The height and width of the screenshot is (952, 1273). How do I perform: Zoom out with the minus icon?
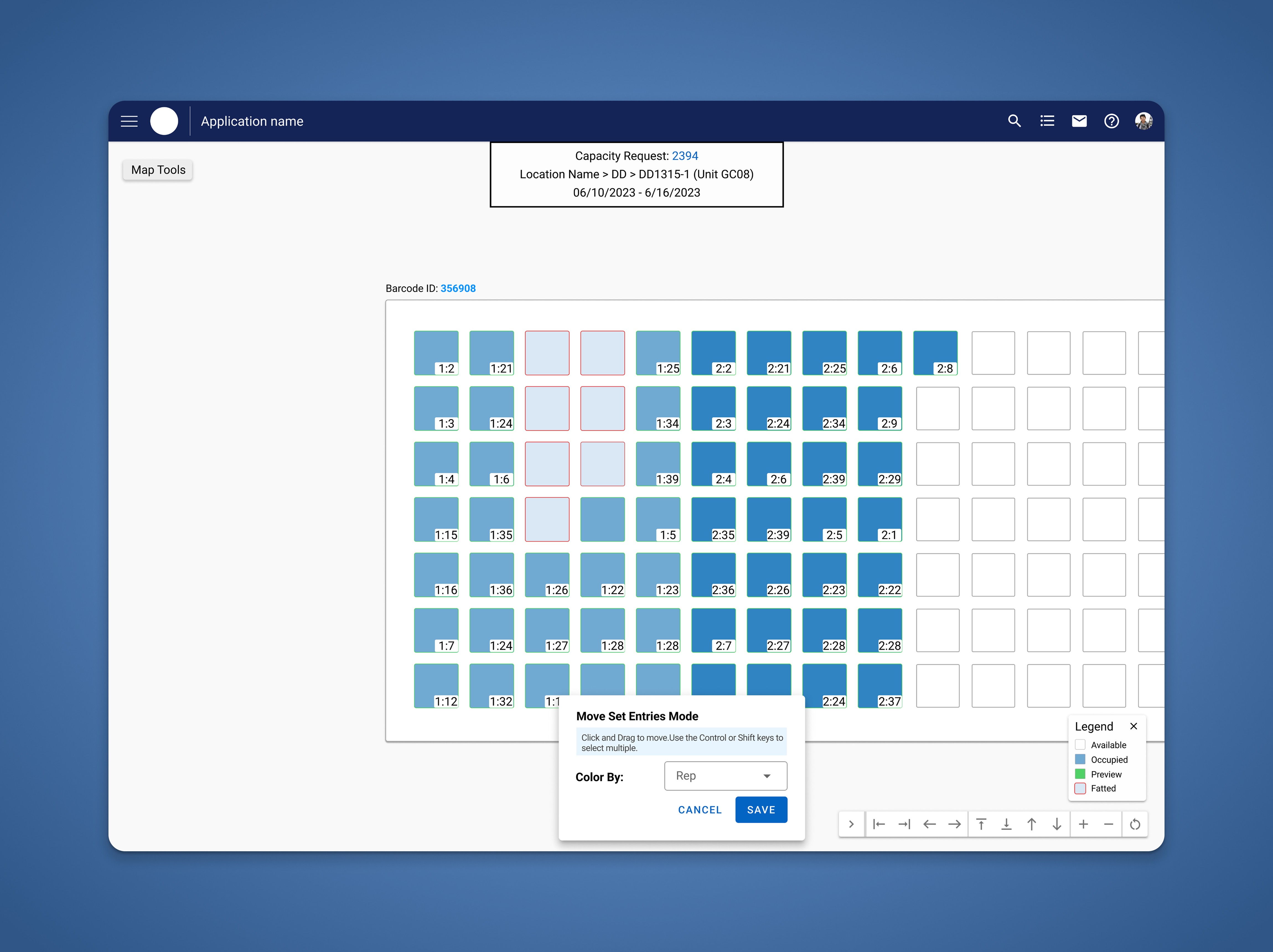click(1108, 824)
